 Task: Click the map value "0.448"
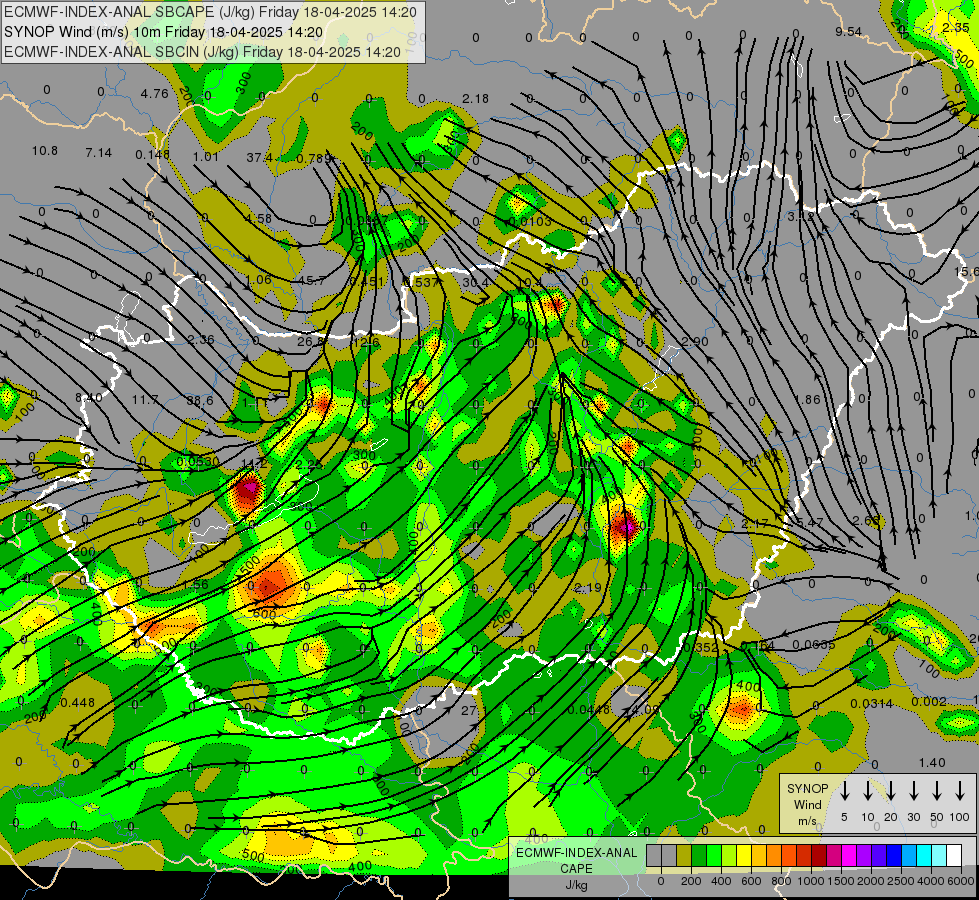77,702
